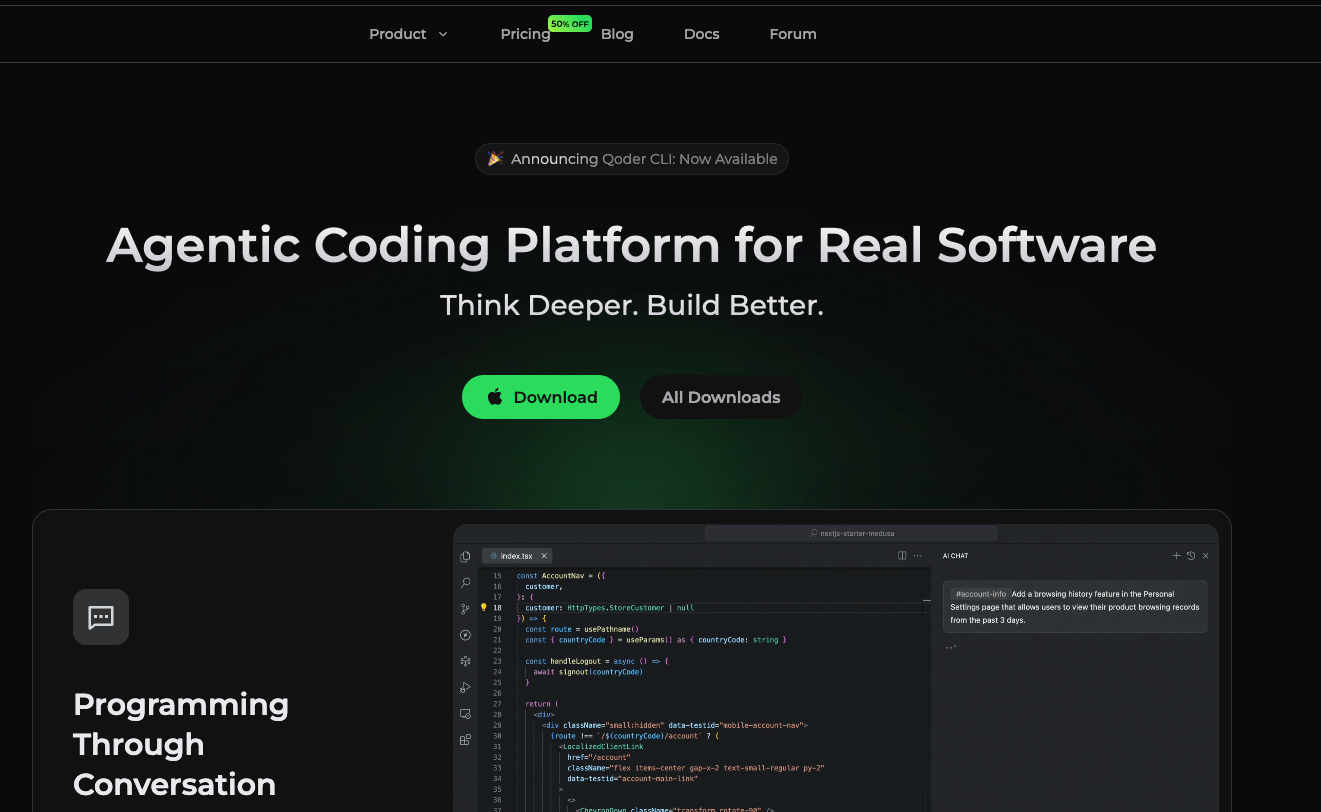The width and height of the screenshot is (1321, 812).
Task: Select the Search icon in the sidebar
Action: [464, 583]
